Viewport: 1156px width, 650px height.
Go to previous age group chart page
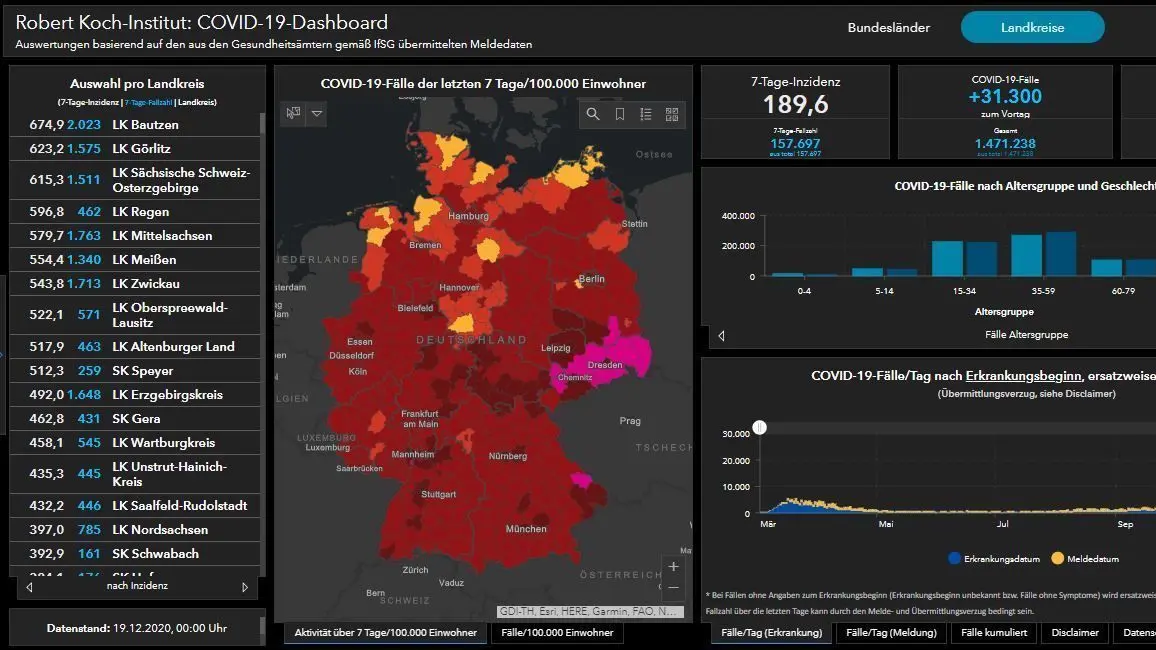tap(721, 335)
